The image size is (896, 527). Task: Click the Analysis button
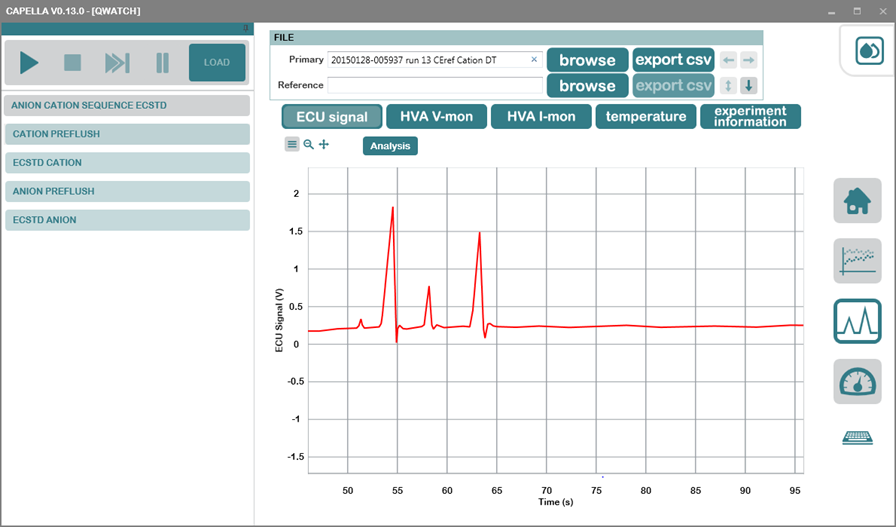click(x=390, y=146)
